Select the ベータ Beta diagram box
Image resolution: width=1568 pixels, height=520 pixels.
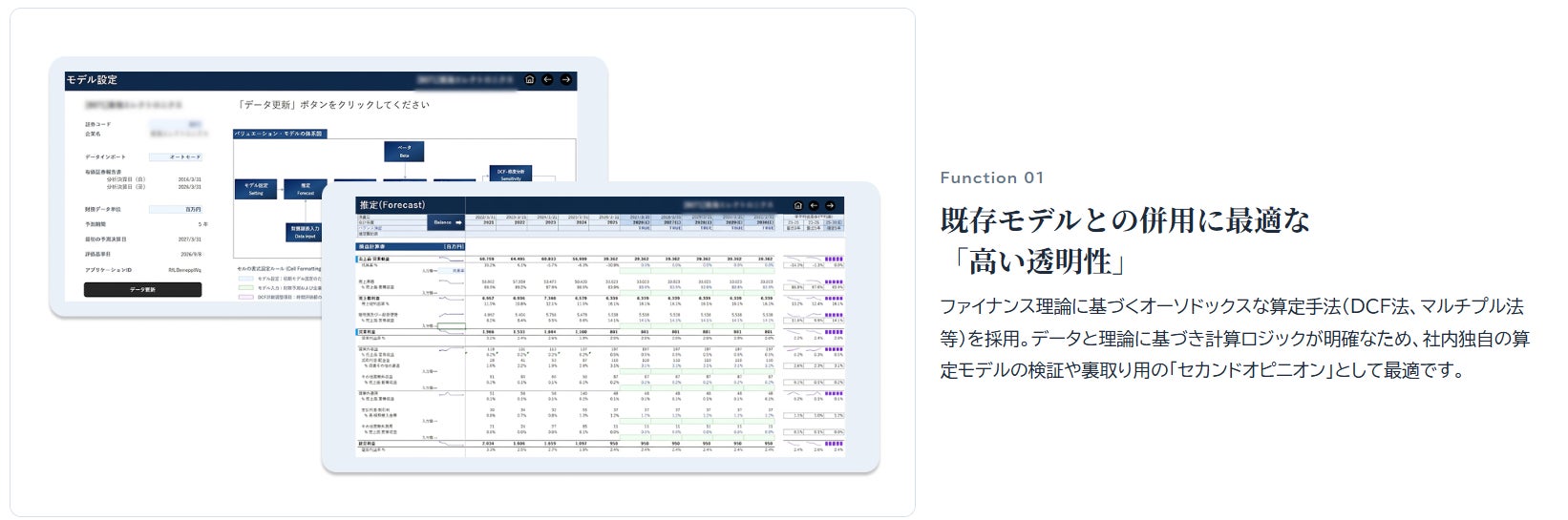404,152
